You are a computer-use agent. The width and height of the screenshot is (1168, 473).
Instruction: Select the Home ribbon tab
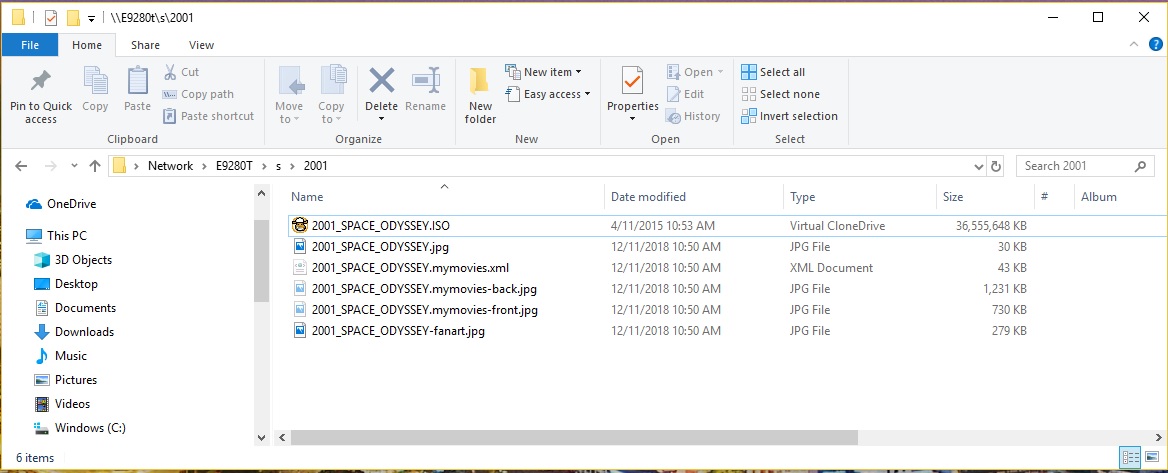(x=86, y=45)
